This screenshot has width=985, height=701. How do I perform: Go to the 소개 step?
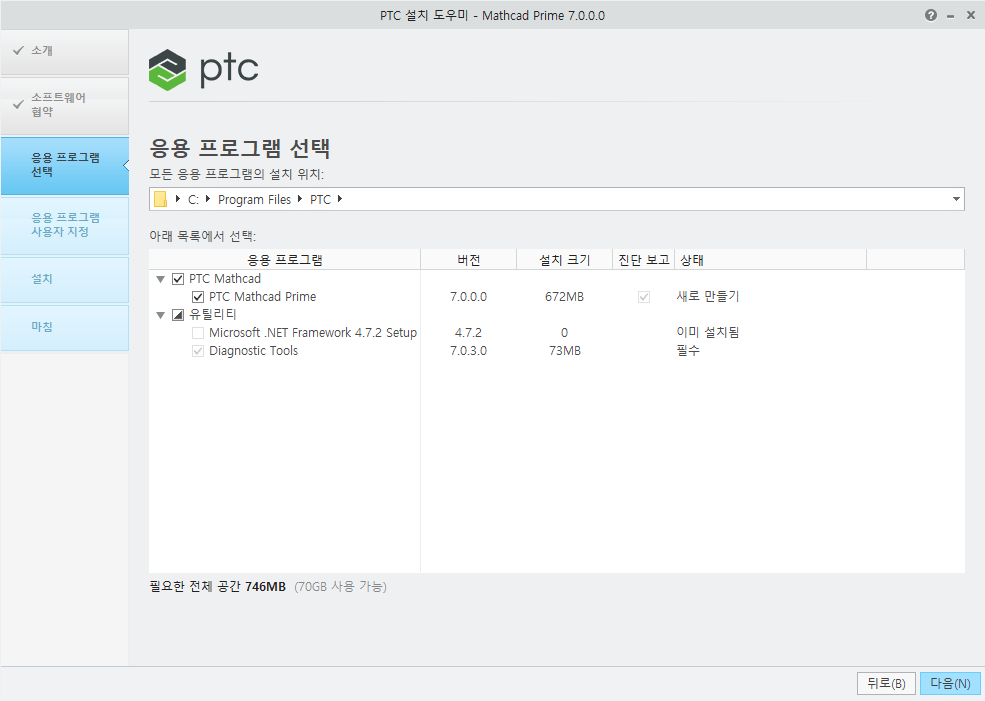click(65, 51)
